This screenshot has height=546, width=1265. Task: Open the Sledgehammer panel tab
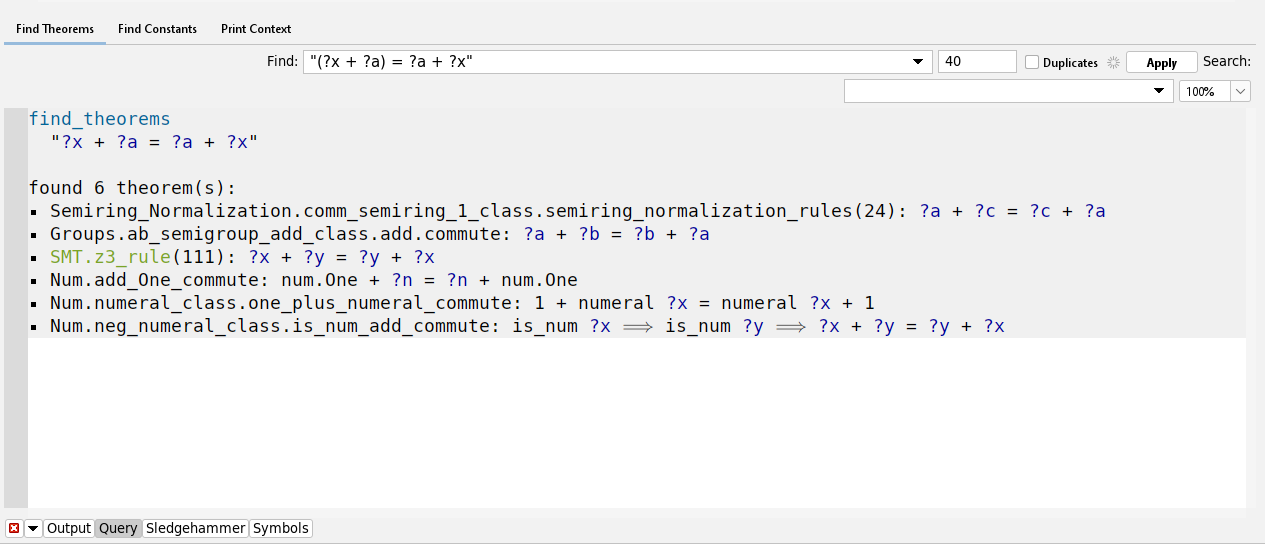coord(196,528)
